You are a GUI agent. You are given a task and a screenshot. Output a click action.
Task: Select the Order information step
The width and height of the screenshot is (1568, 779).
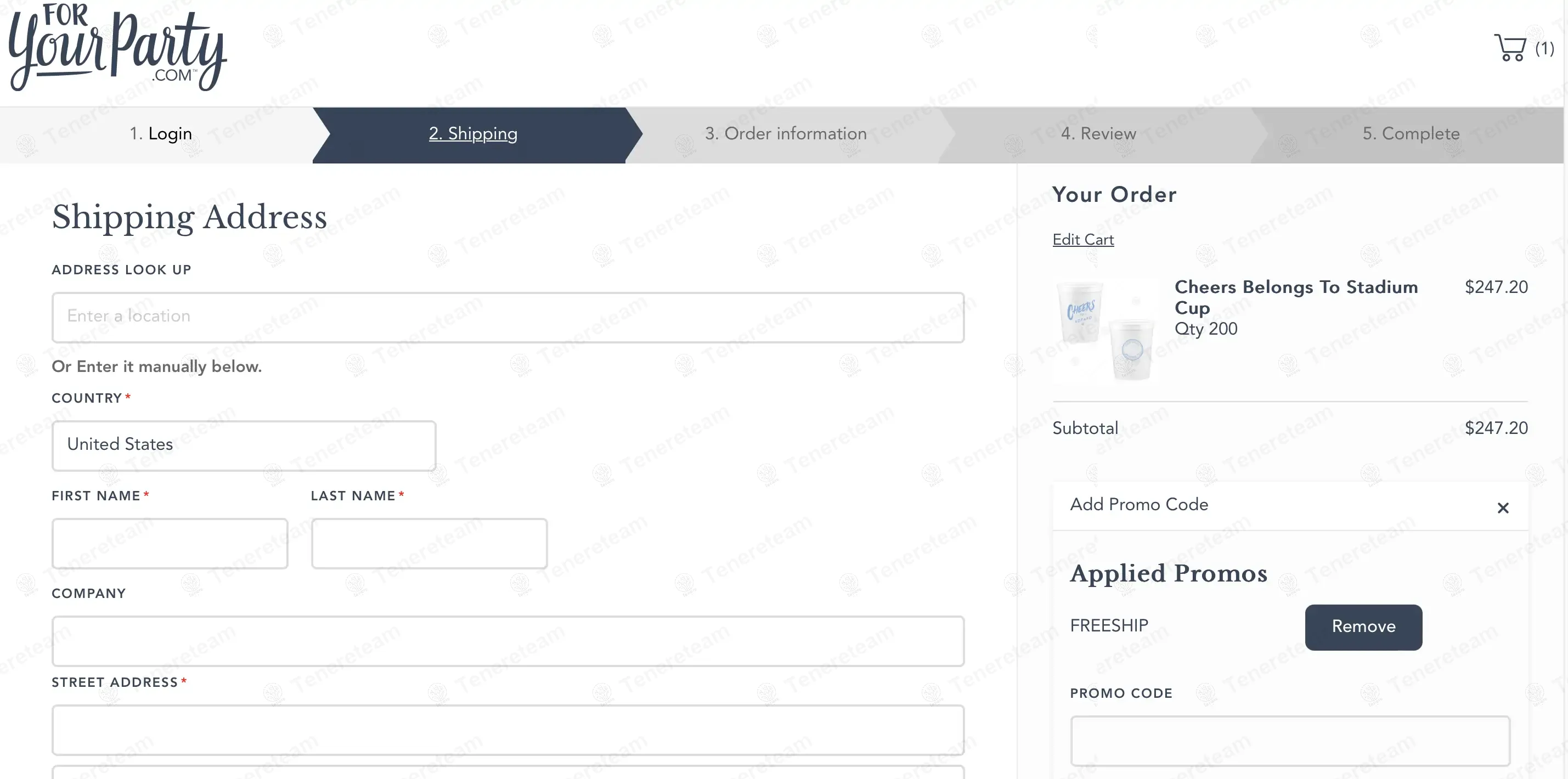click(785, 134)
